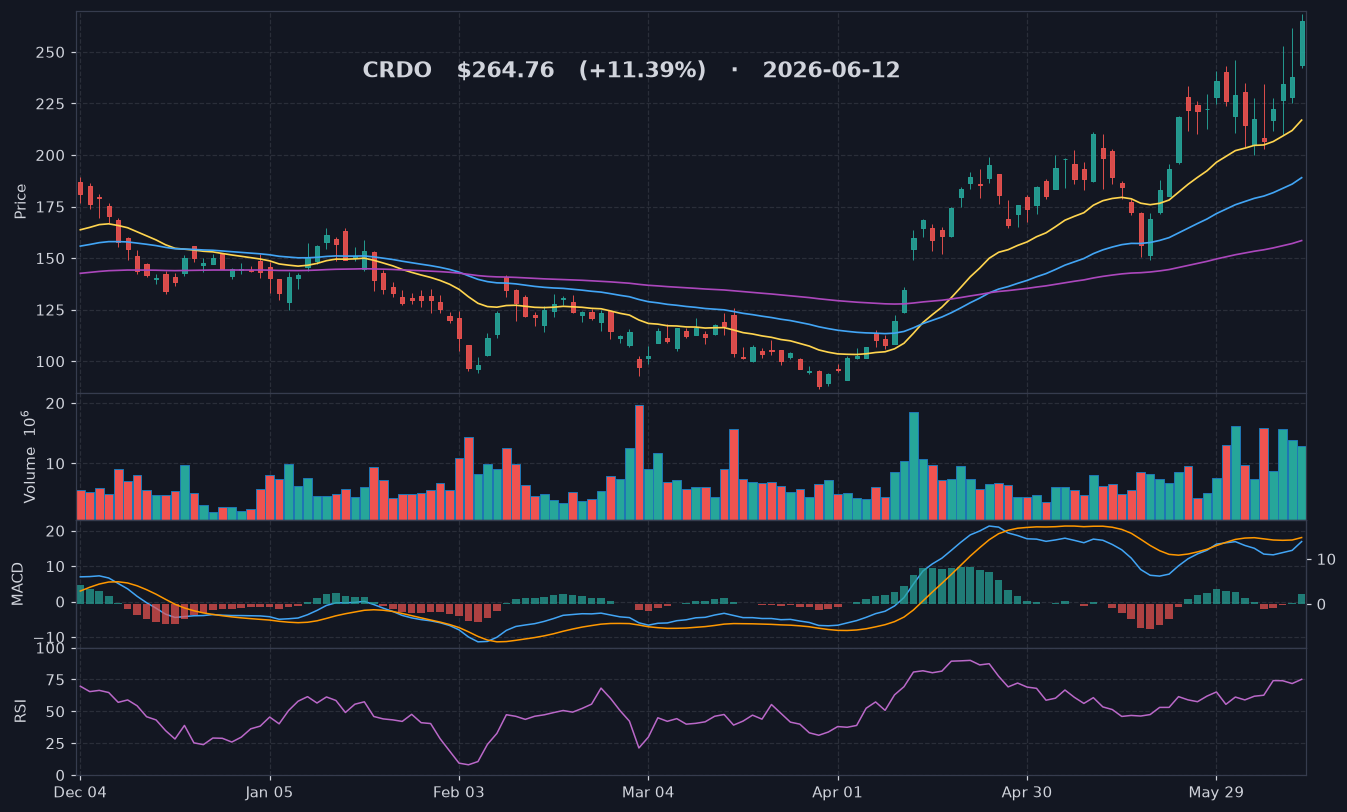Click the (+11.39%) change in title
1347x812 pixels.
click(642, 71)
